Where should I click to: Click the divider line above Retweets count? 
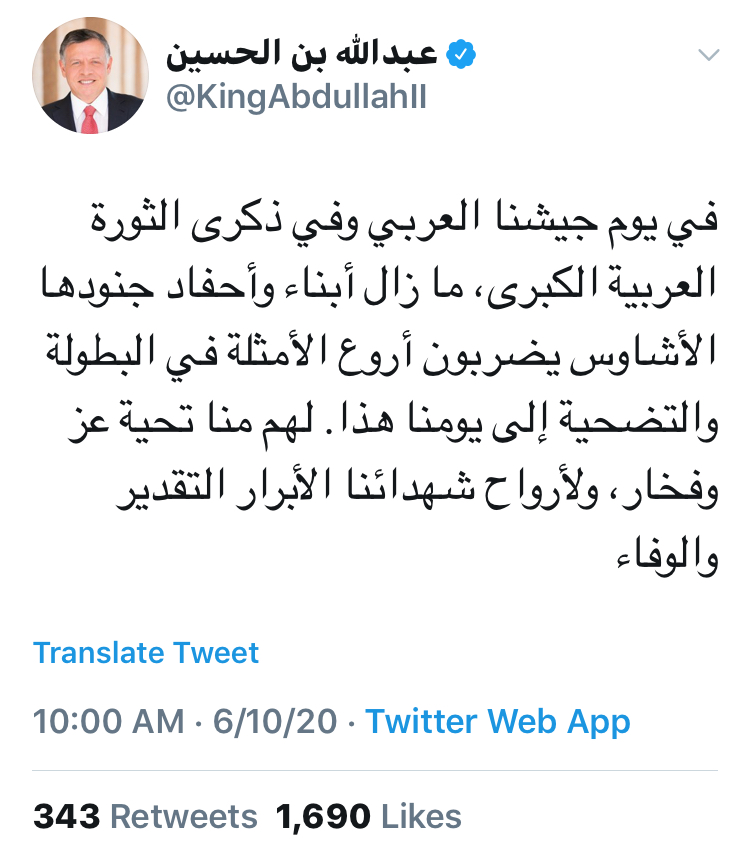coord(375,770)
